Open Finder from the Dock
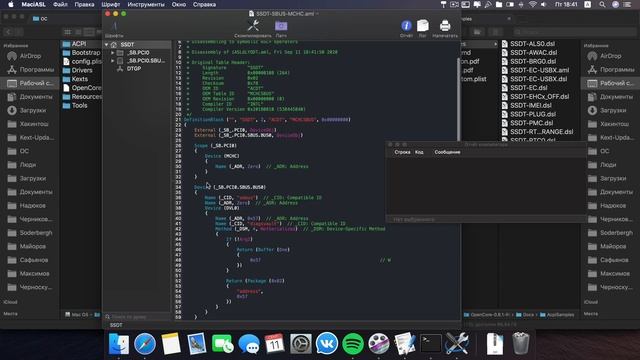 pyautogui.click(x=119, y=344)
